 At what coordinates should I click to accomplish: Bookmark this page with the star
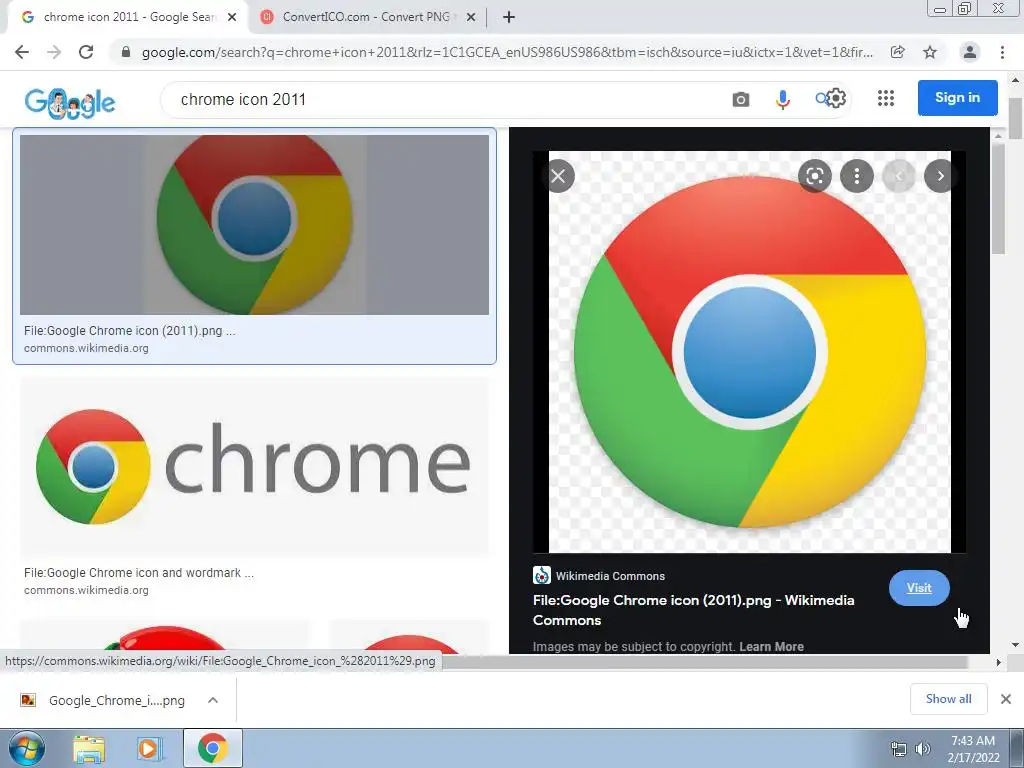click(x=930, y=52)
